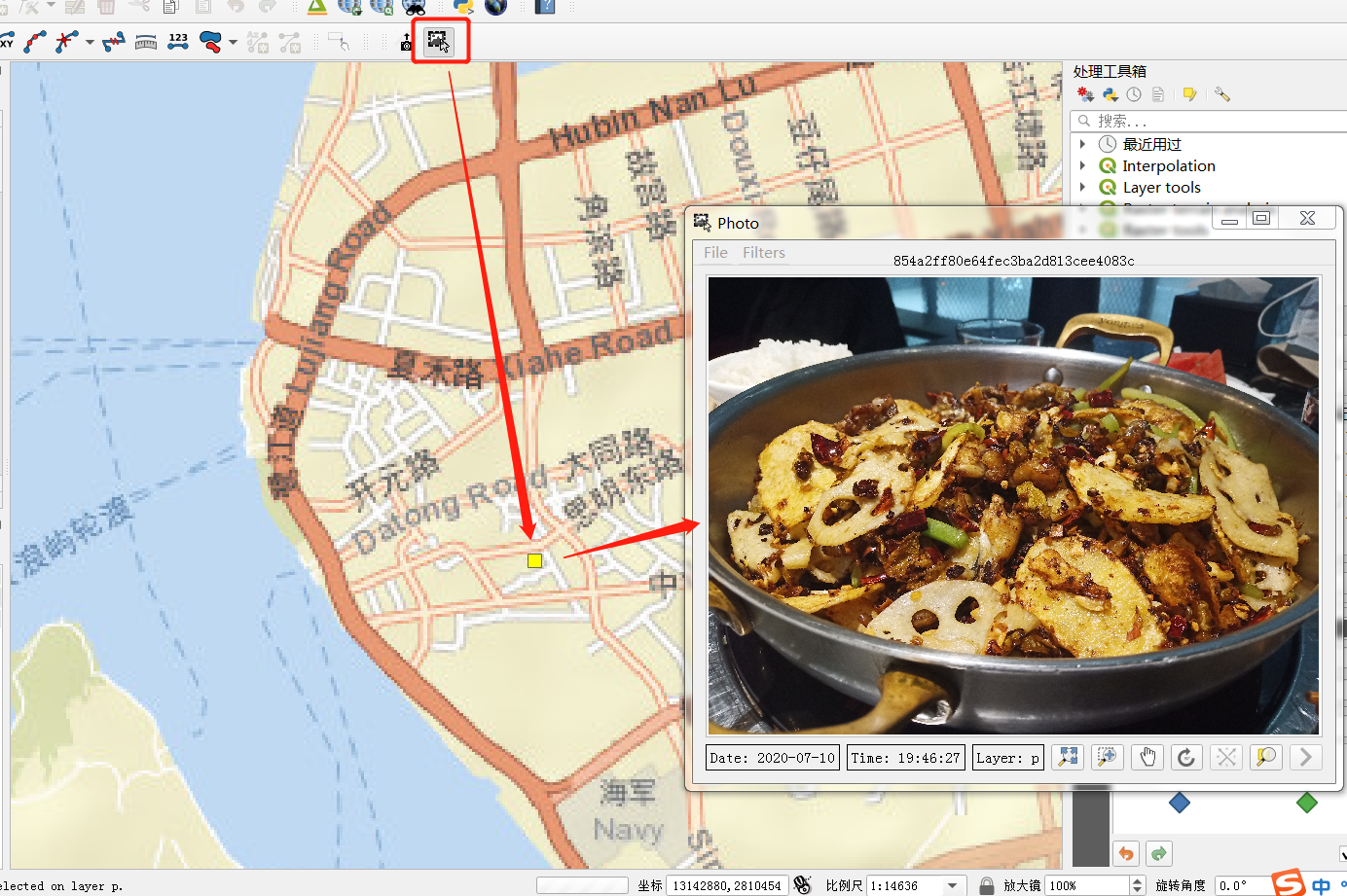Open the scale 1:14636 dropdown
This screenshot has width=1347, height=896.
[x=952, y=885]
